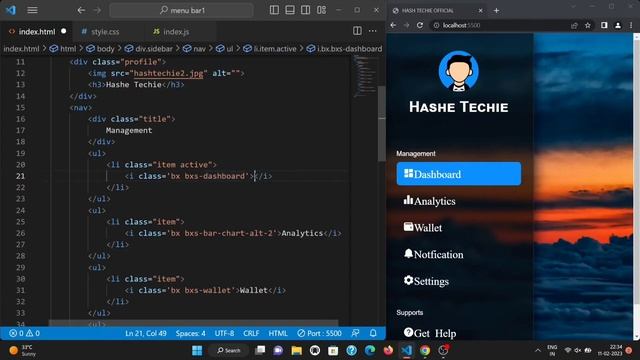Select the HASH TECHIE OFFICIAL browser tab
640x360 pixels.
[437, 10]
